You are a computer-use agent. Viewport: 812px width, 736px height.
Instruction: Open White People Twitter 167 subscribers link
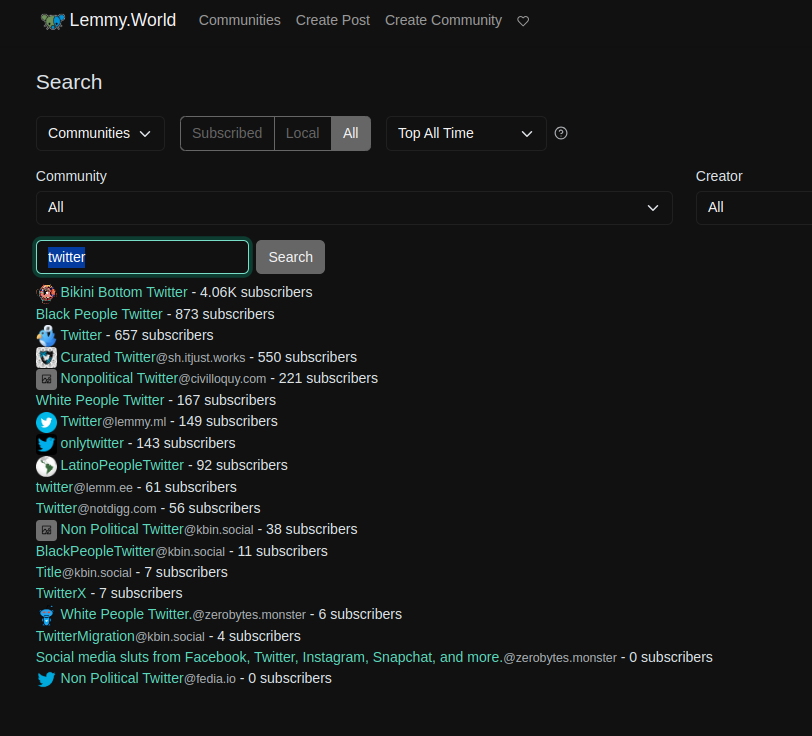point(100,400)
